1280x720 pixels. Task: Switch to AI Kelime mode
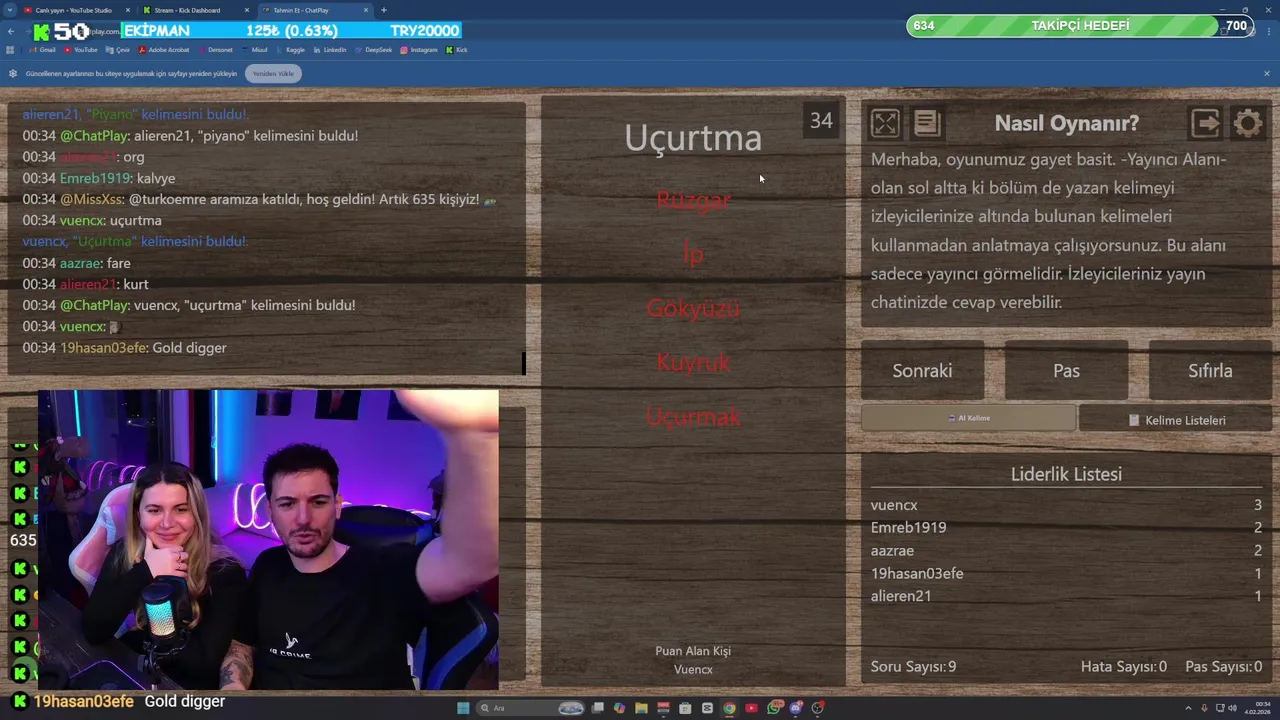tap(968, 418)
